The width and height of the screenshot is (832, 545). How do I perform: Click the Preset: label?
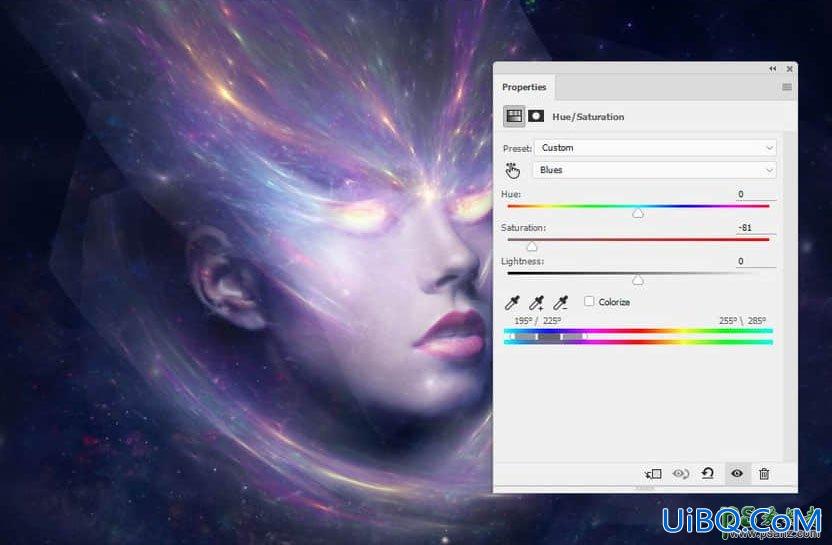pyautogui.click(x=517, y=148)
